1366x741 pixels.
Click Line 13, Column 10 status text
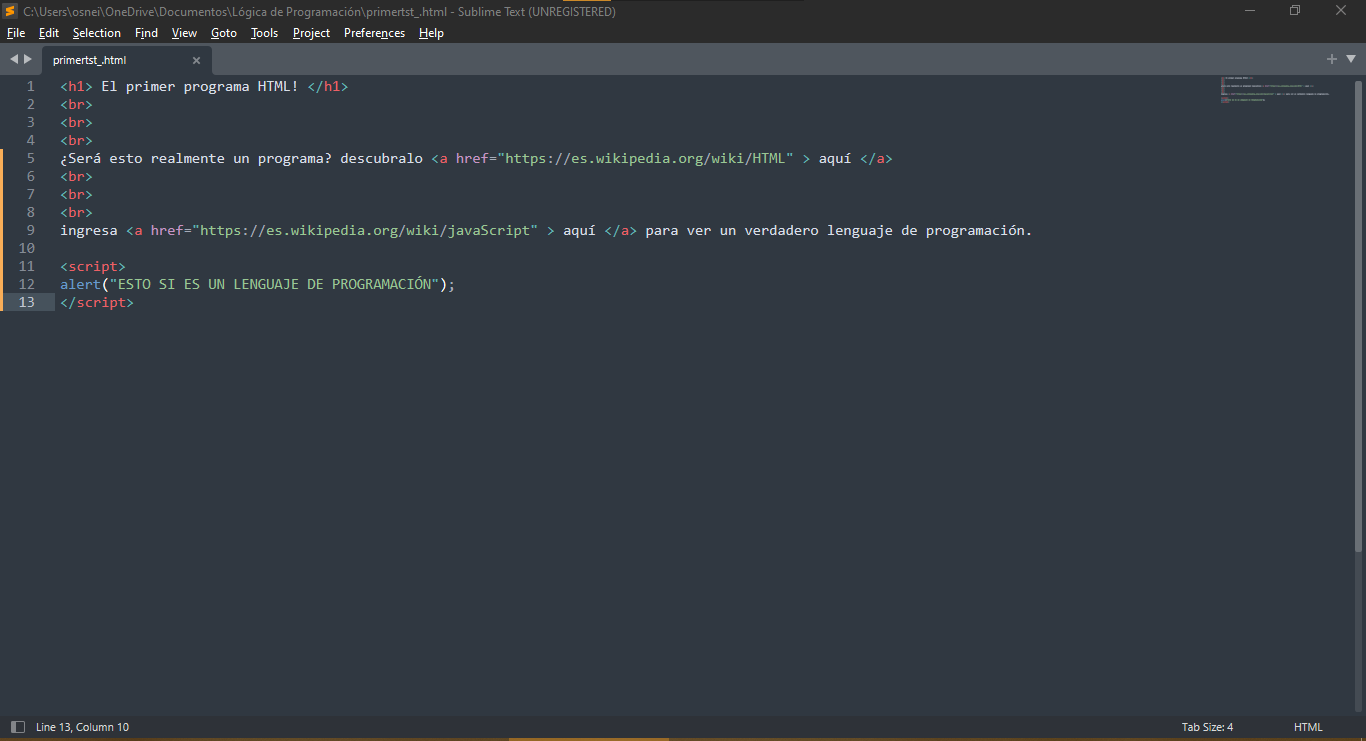pos(83,727)
